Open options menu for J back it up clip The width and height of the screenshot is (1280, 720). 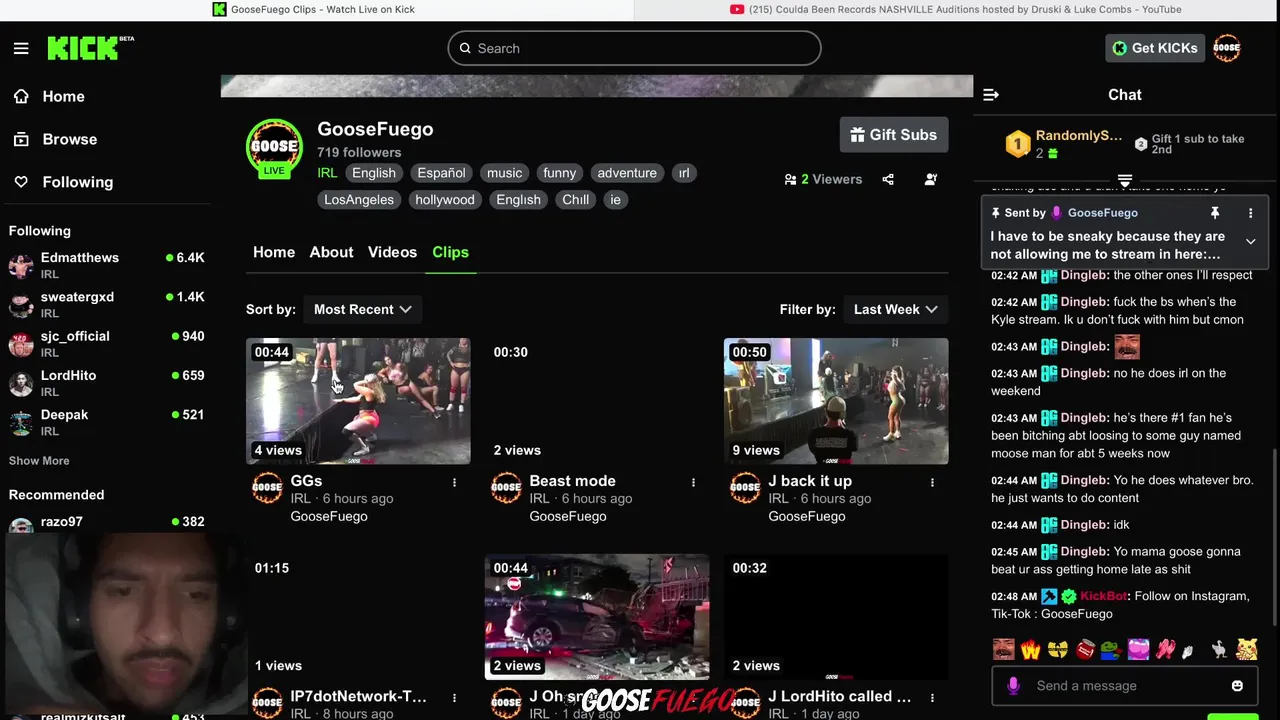click(x=932, y=482)
